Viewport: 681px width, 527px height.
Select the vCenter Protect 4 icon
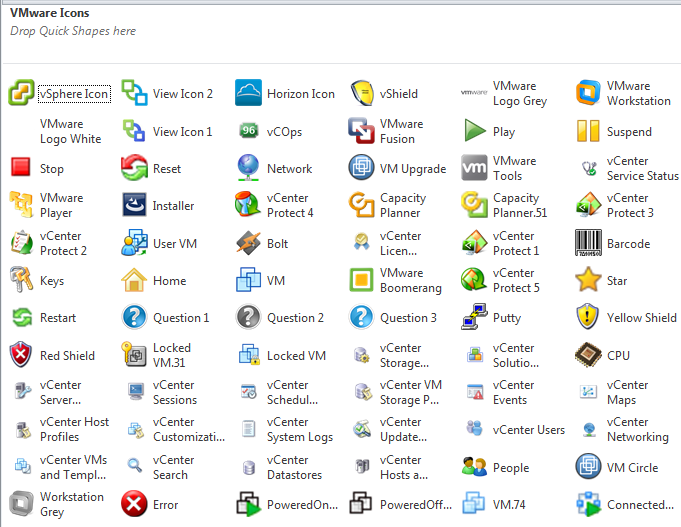248,205
